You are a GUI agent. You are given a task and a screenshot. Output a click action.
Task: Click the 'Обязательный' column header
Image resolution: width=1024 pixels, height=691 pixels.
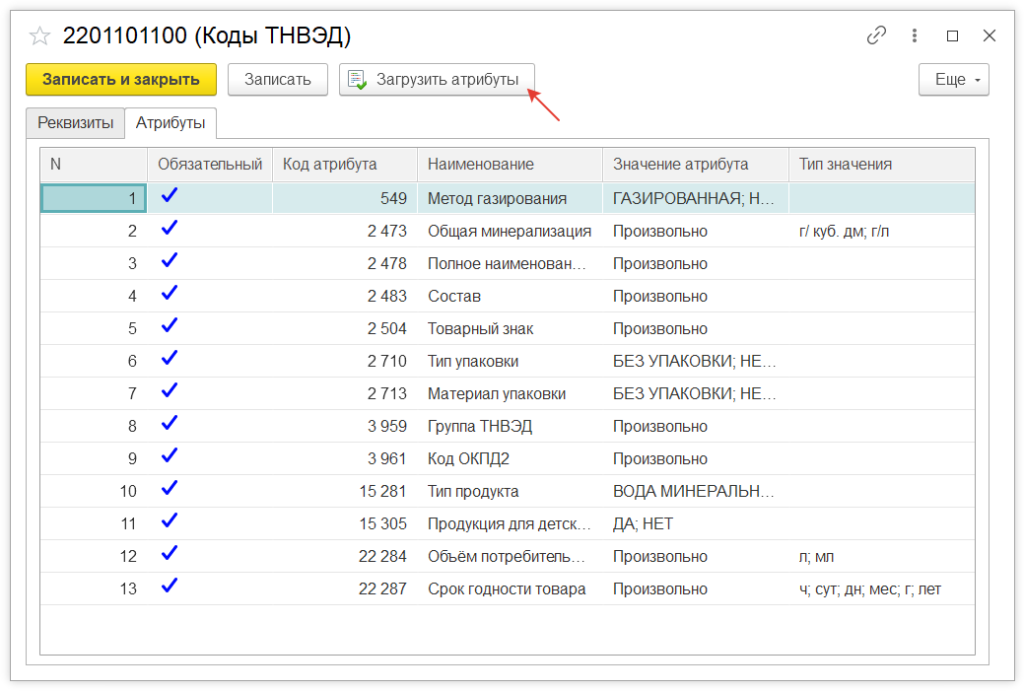tap(210, 165)
